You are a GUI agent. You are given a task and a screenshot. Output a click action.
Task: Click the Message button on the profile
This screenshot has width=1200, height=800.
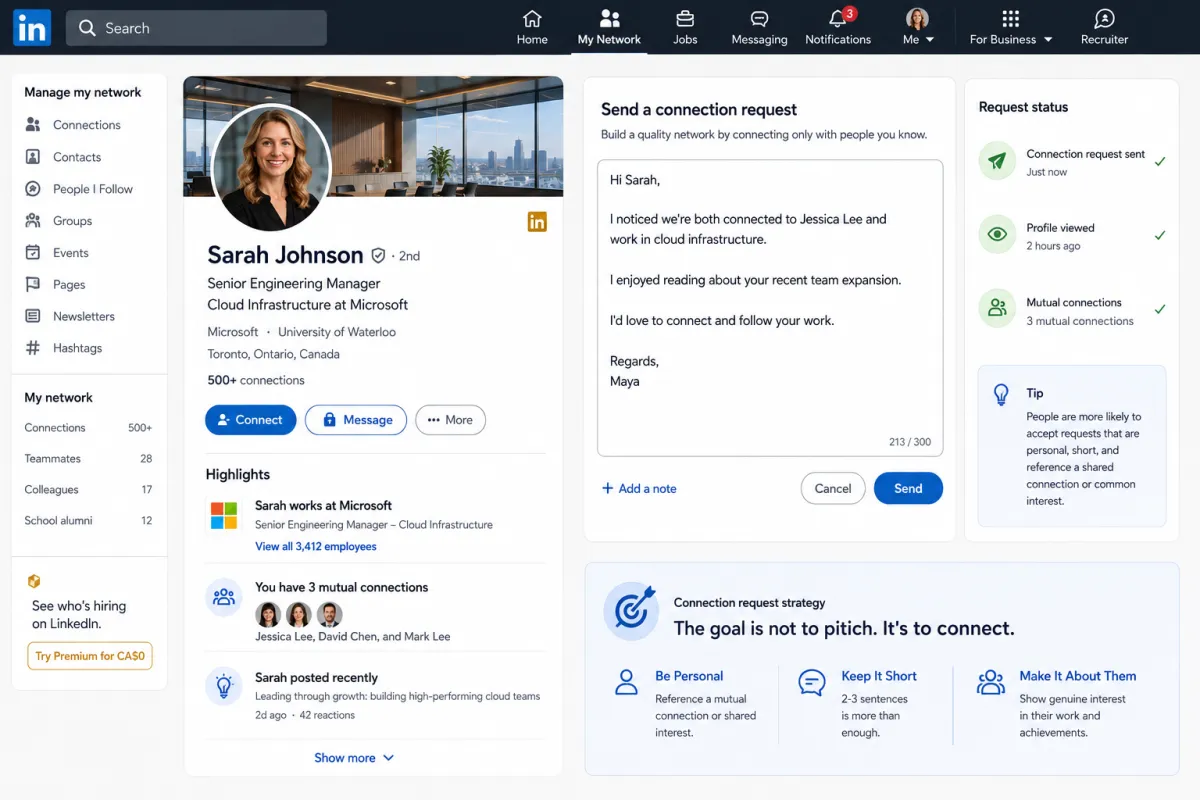[356, 420]
